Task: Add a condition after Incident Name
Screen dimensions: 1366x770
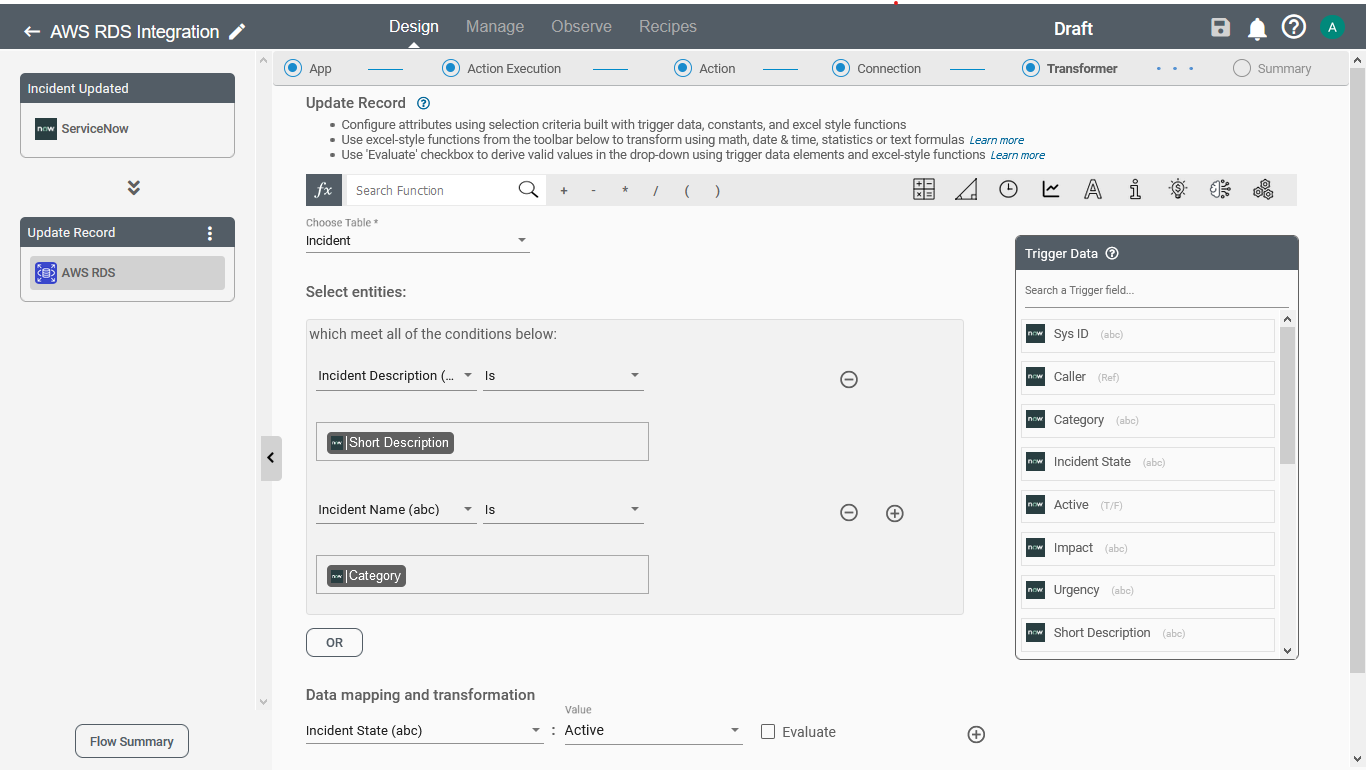Action: pyautogui.click(x=895, y=513)
